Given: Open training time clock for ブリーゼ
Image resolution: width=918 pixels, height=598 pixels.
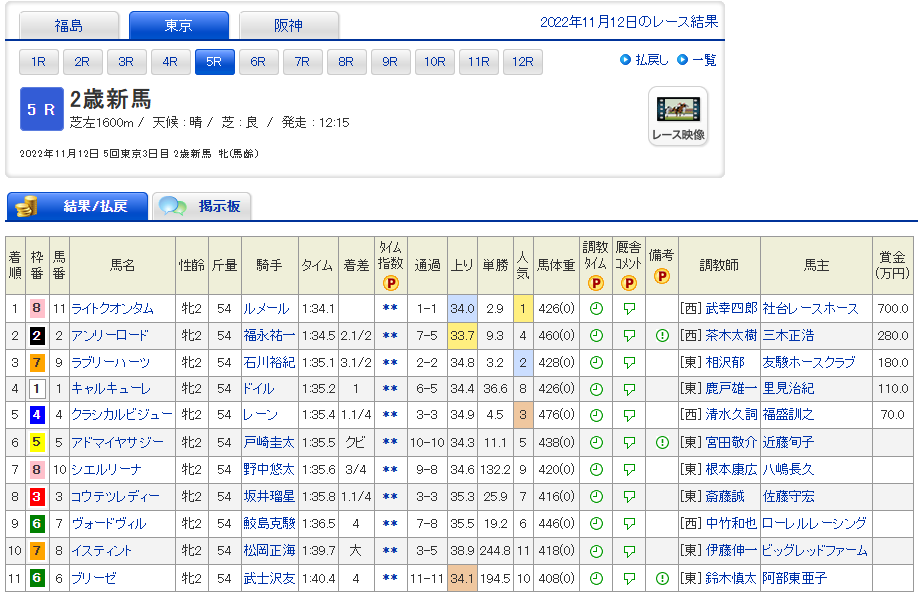Looking at the screenshot, I should coord(595,578).
